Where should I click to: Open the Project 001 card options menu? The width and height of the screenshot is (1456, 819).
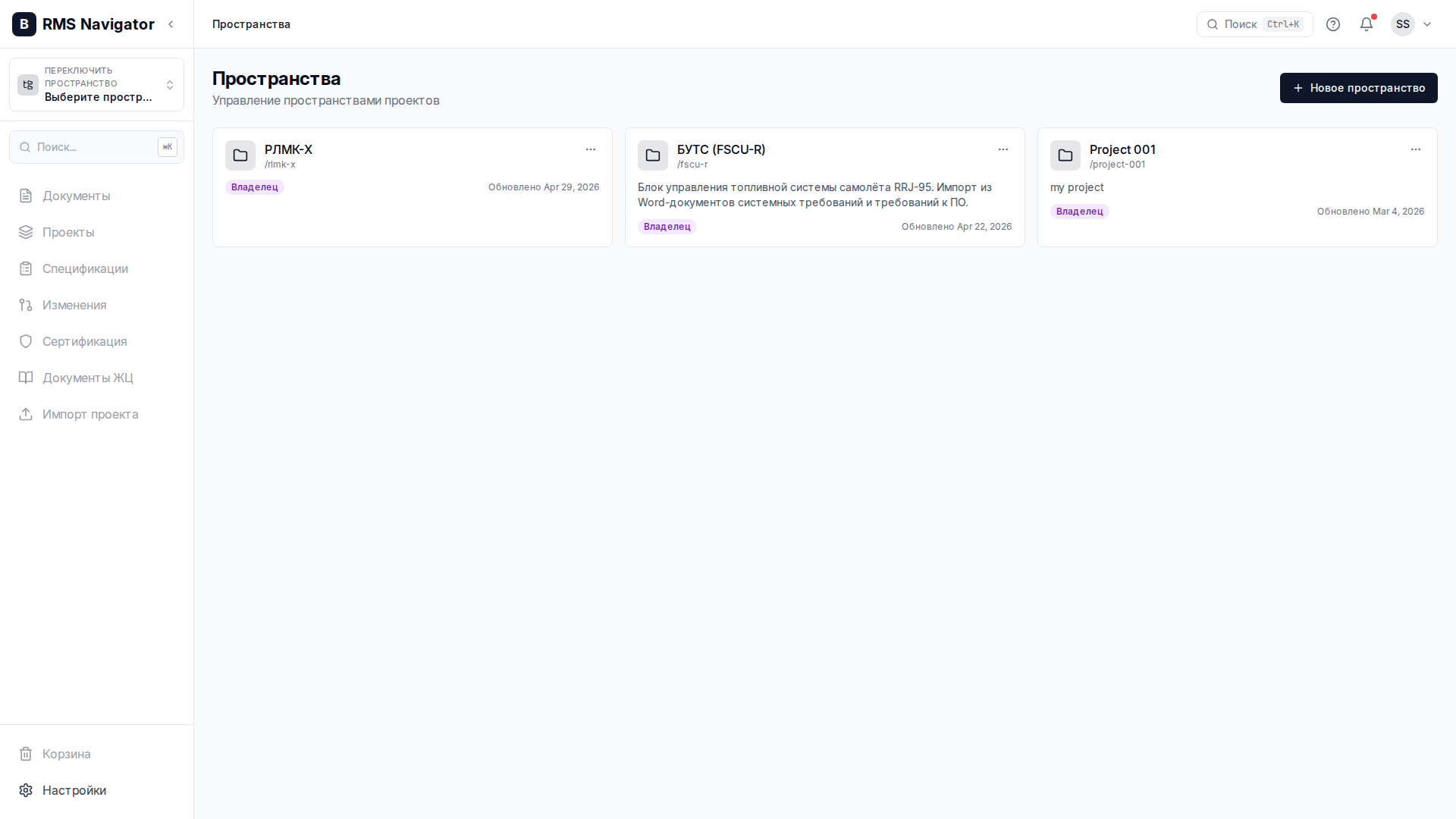tap(1416, 149)
